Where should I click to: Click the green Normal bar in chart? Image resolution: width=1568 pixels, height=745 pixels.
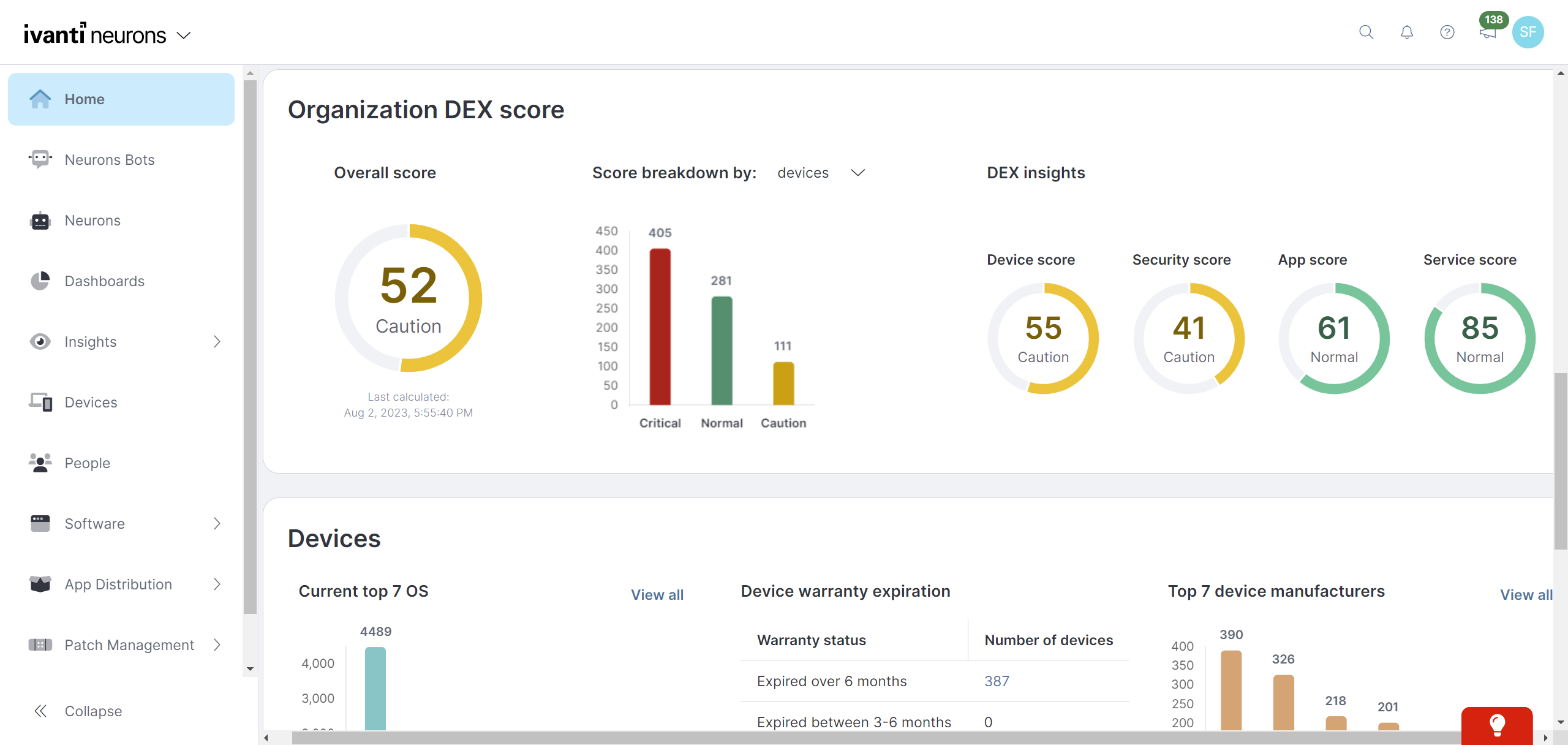click(722, 350)
